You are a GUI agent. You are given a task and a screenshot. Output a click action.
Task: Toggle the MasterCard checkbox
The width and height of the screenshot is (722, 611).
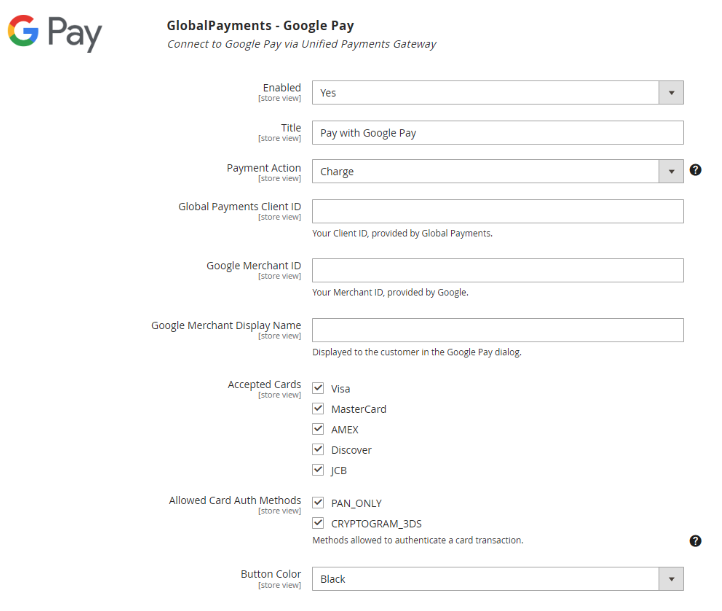pos(318,408)
